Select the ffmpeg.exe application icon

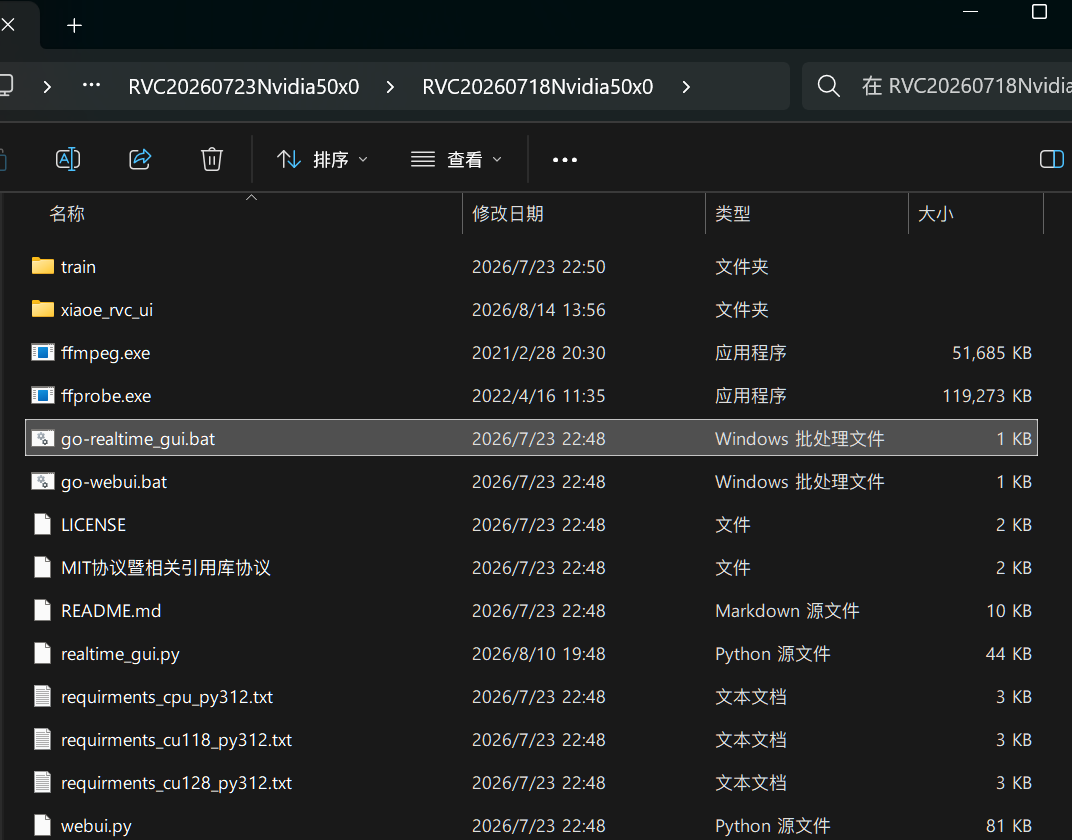[x=43, y=353]
